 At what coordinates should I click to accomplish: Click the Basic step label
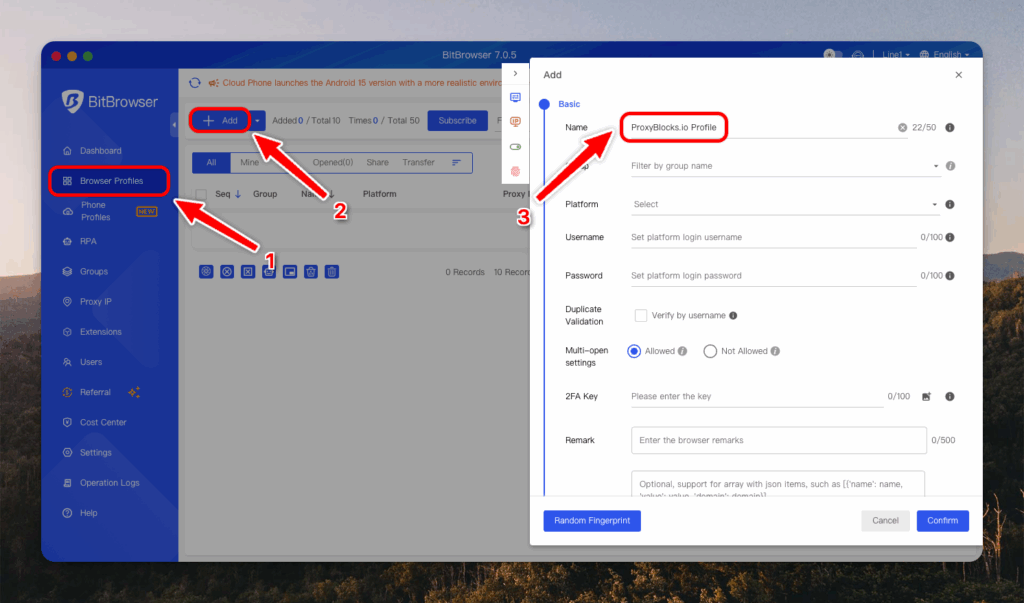point(569,105)
